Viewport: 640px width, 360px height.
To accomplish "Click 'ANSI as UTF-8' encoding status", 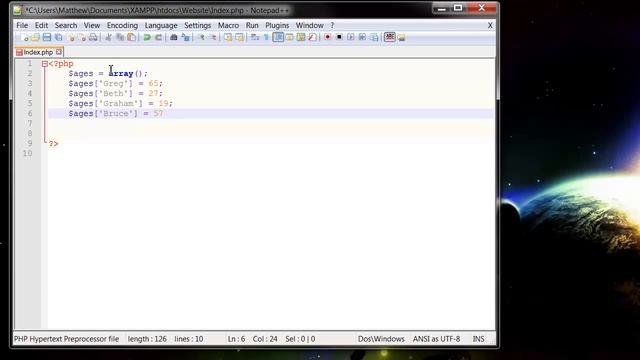I will tap(436, 339).
